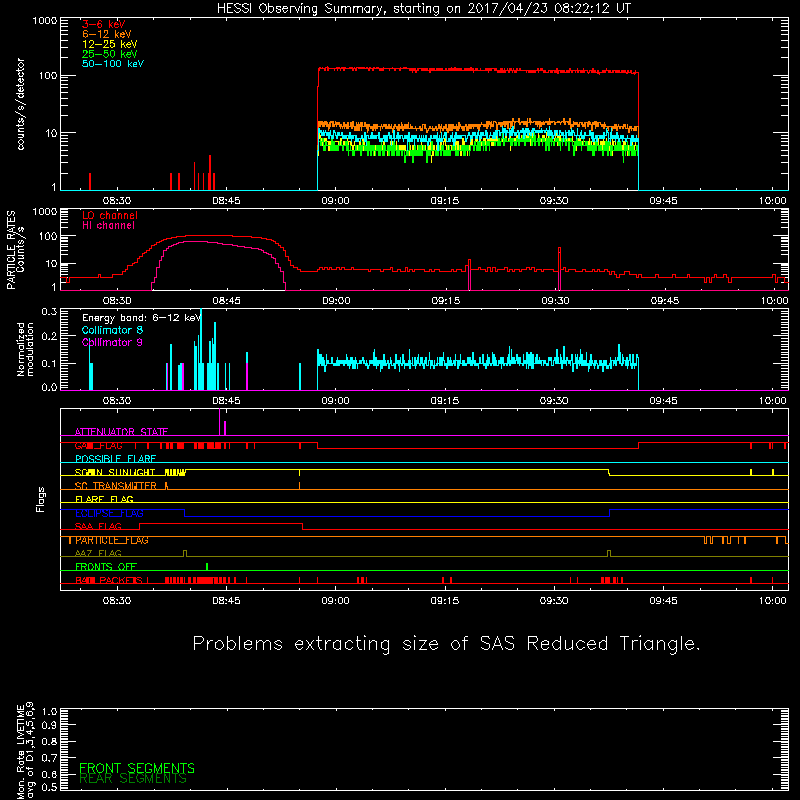
Task: Select the orange 6-12 keV legend label
Action: [107, 34]
